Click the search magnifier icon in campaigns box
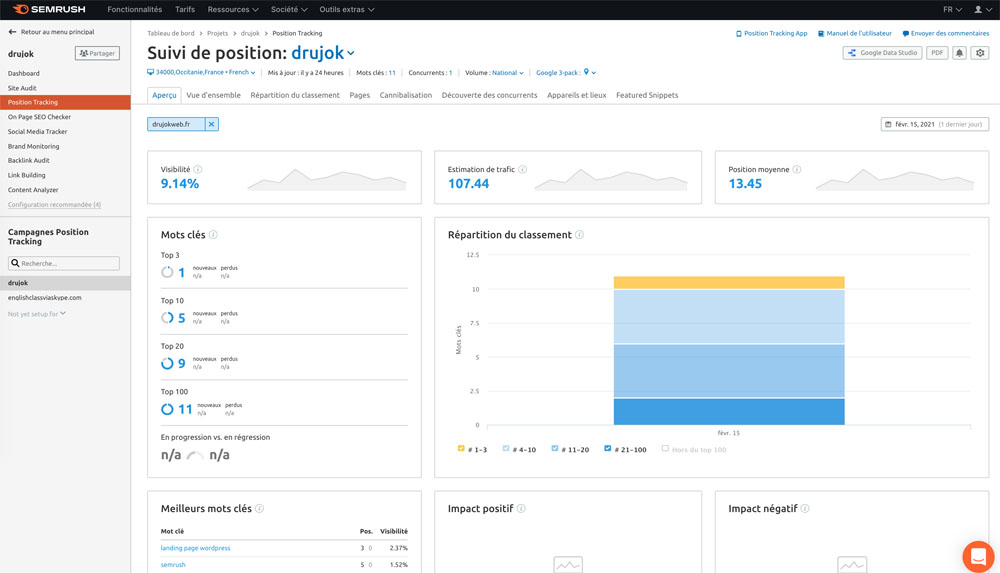The width and height of the screenshot is (1000, 573). click(15, 263)
